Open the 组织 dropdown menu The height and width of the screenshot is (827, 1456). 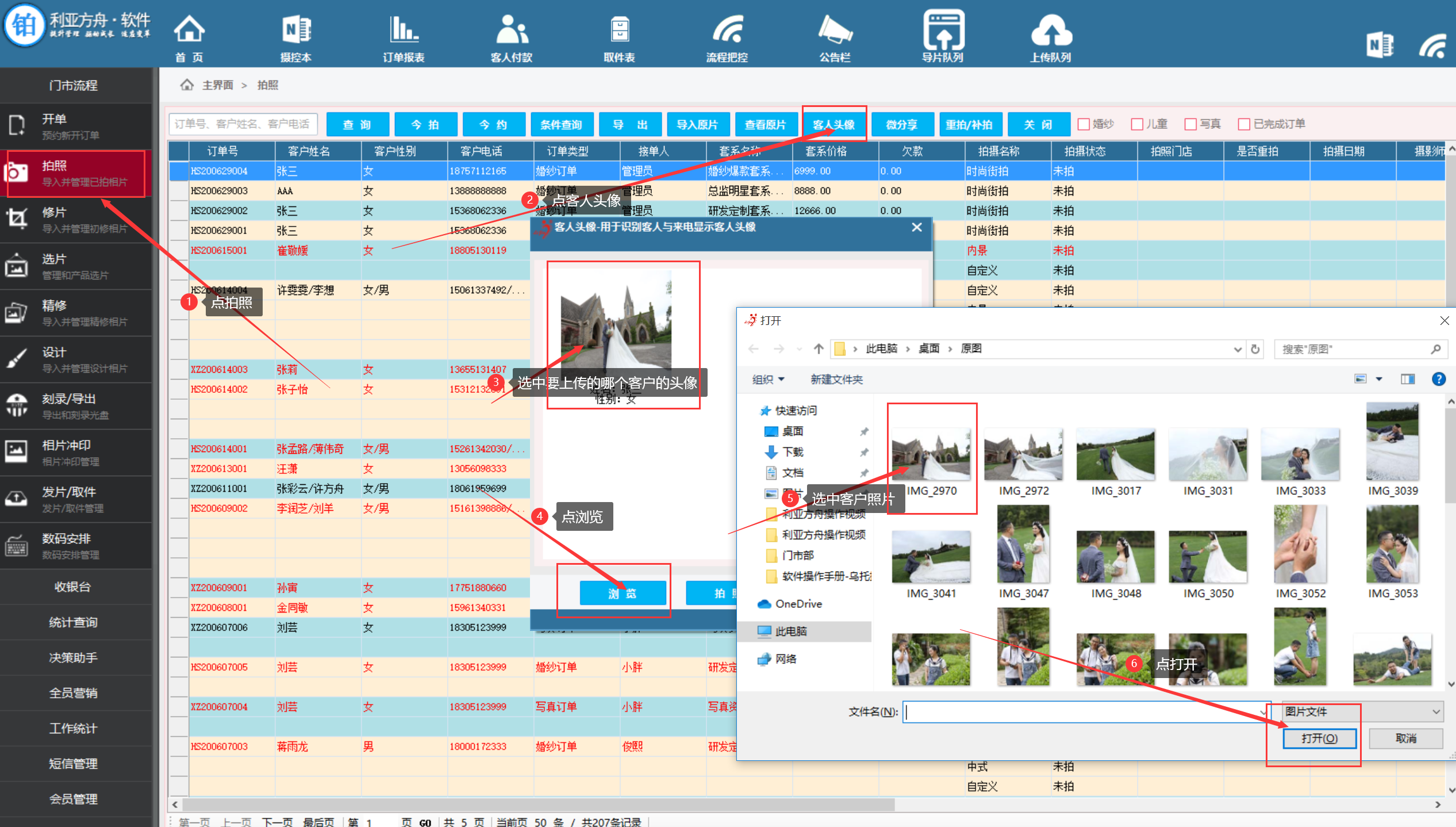coord(768,380)
